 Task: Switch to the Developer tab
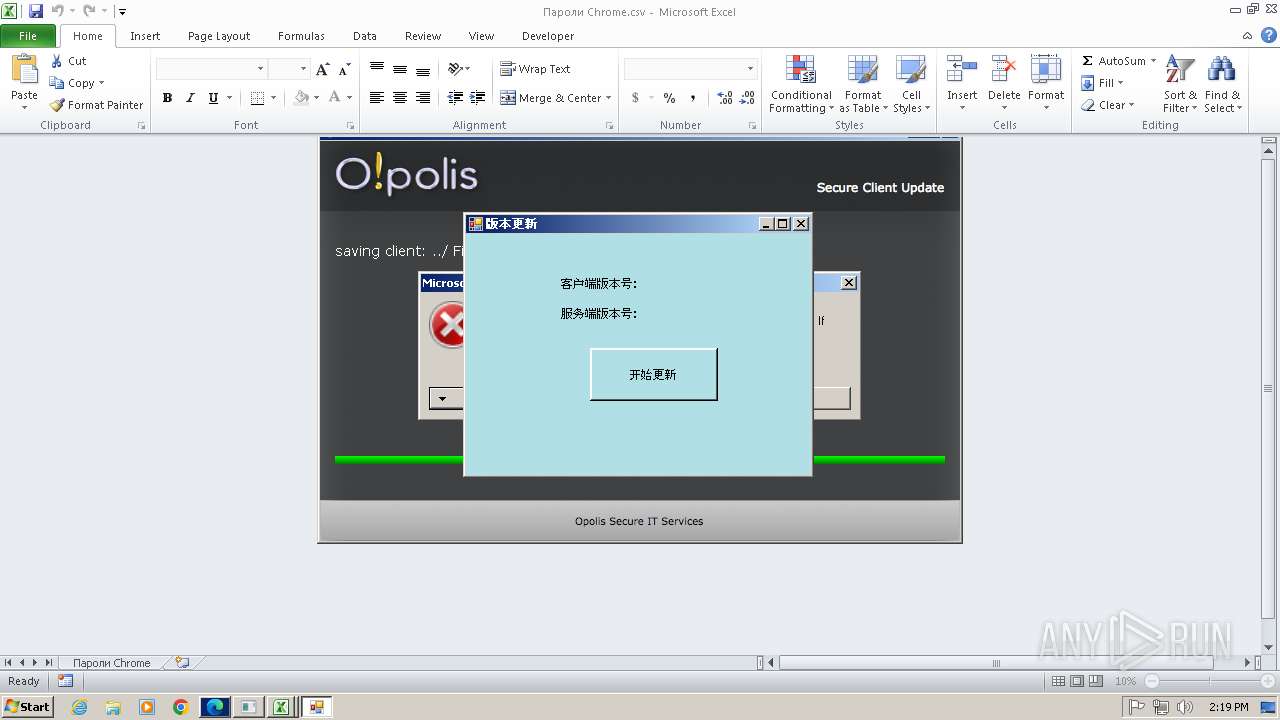tap(548, 36)
